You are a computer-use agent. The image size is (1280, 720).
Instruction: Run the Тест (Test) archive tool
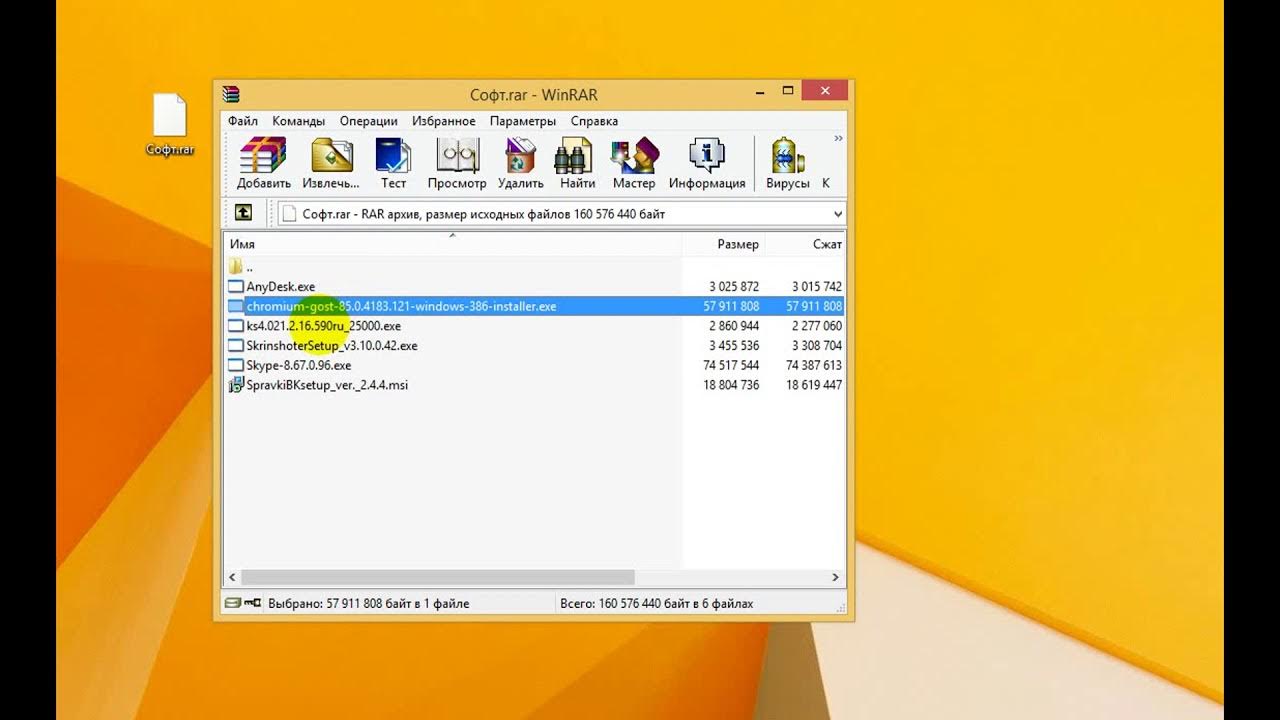pyautogui.click(x=393, y=164)
